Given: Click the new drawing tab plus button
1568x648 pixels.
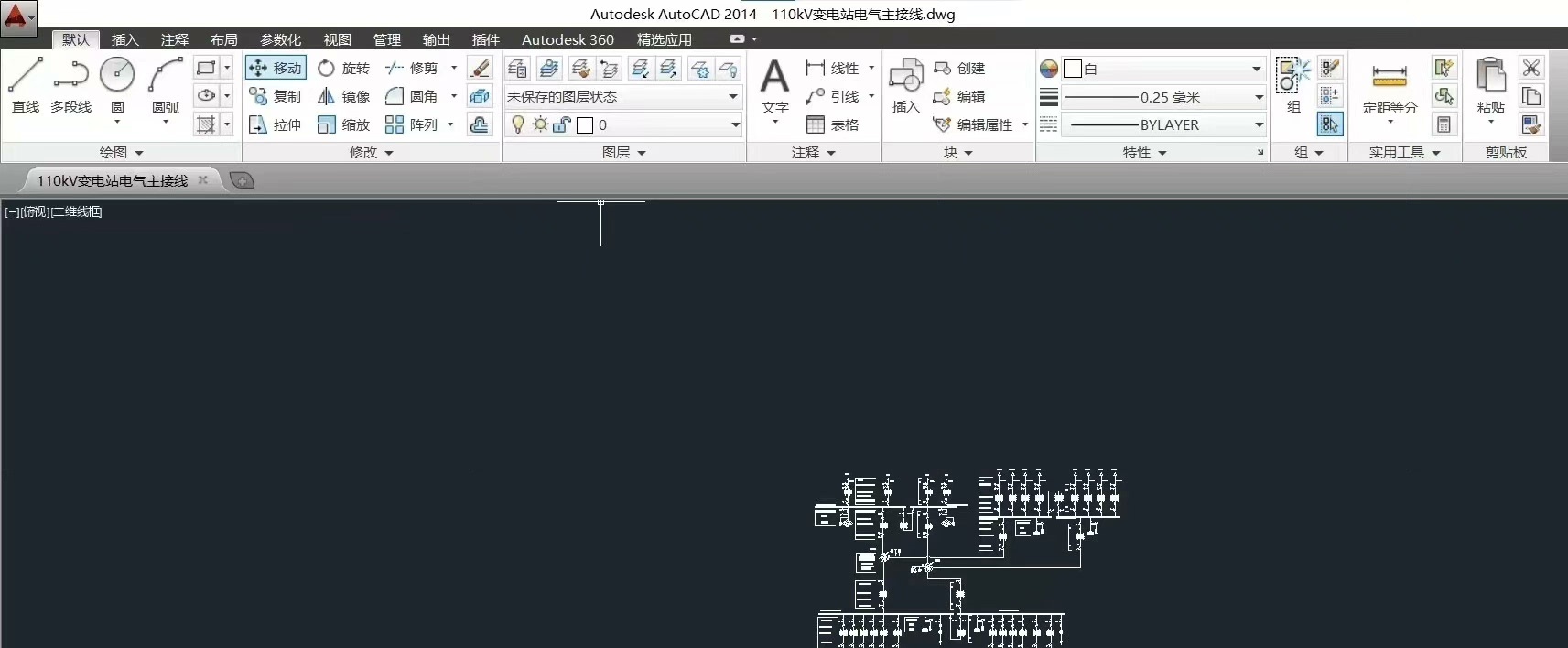Looking at the screenshot, I should pyautogui.click(x=242, y=180).
